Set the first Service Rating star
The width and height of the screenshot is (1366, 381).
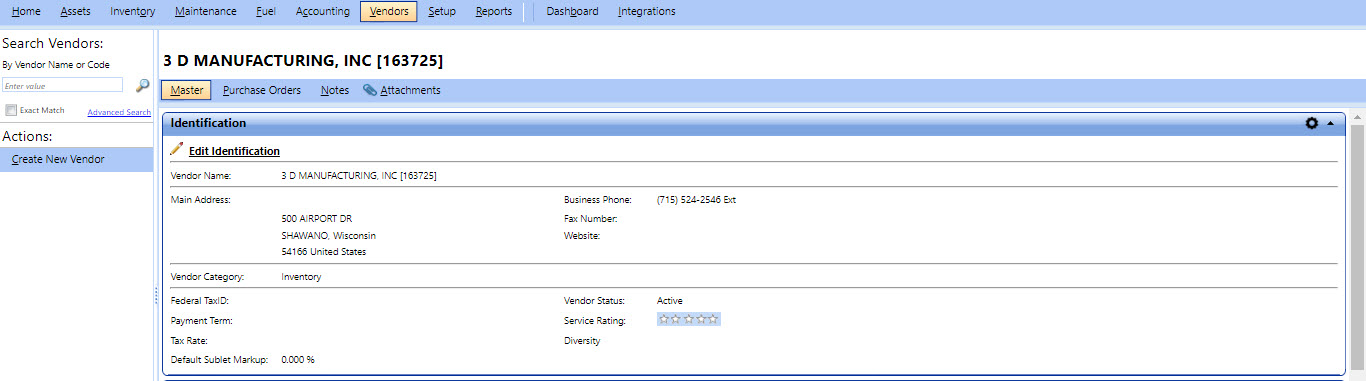pyautogui.click(x=663, y=319)
